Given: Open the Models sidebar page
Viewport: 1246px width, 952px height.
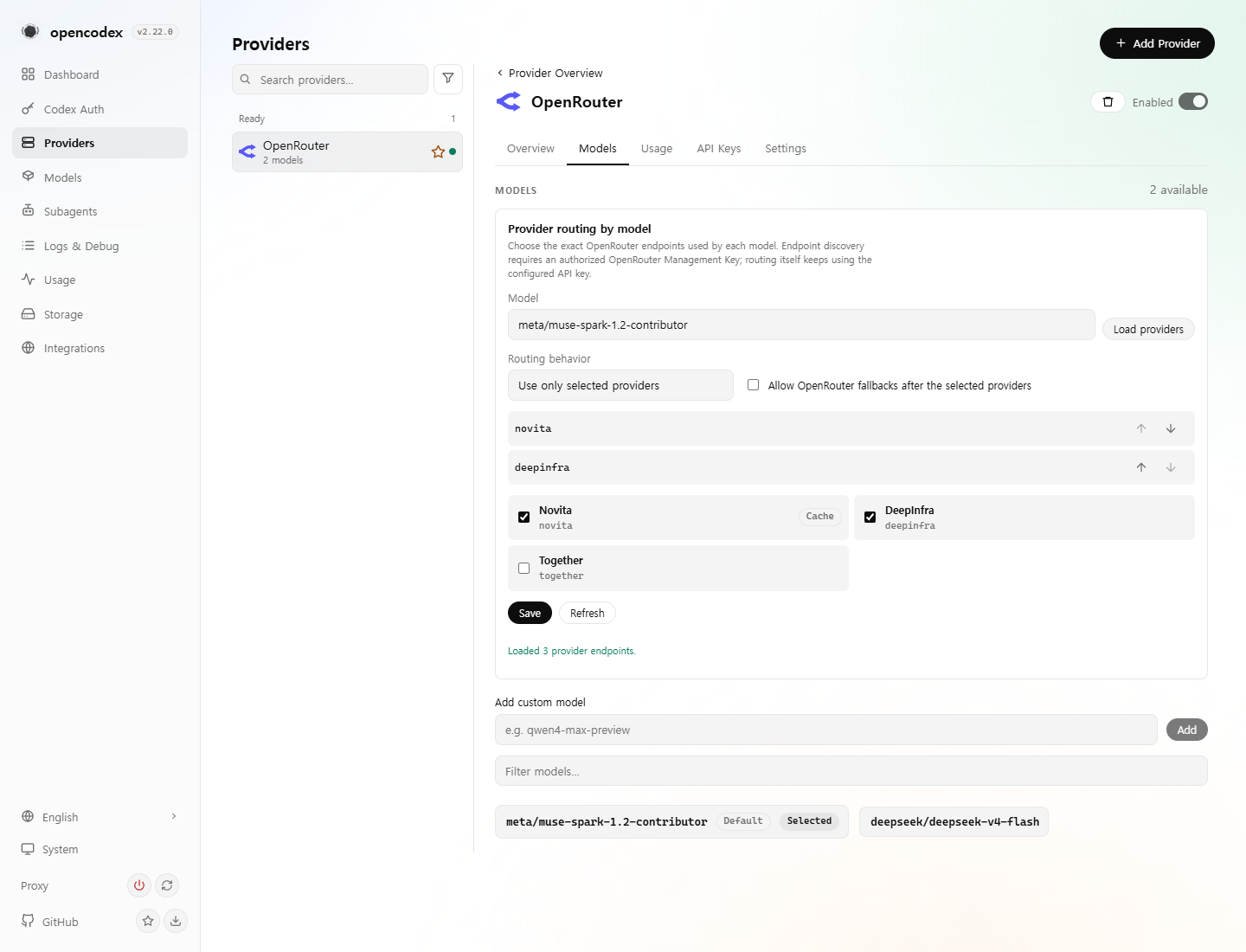Looking at the screenshot, I should click(x=100, y=177).
